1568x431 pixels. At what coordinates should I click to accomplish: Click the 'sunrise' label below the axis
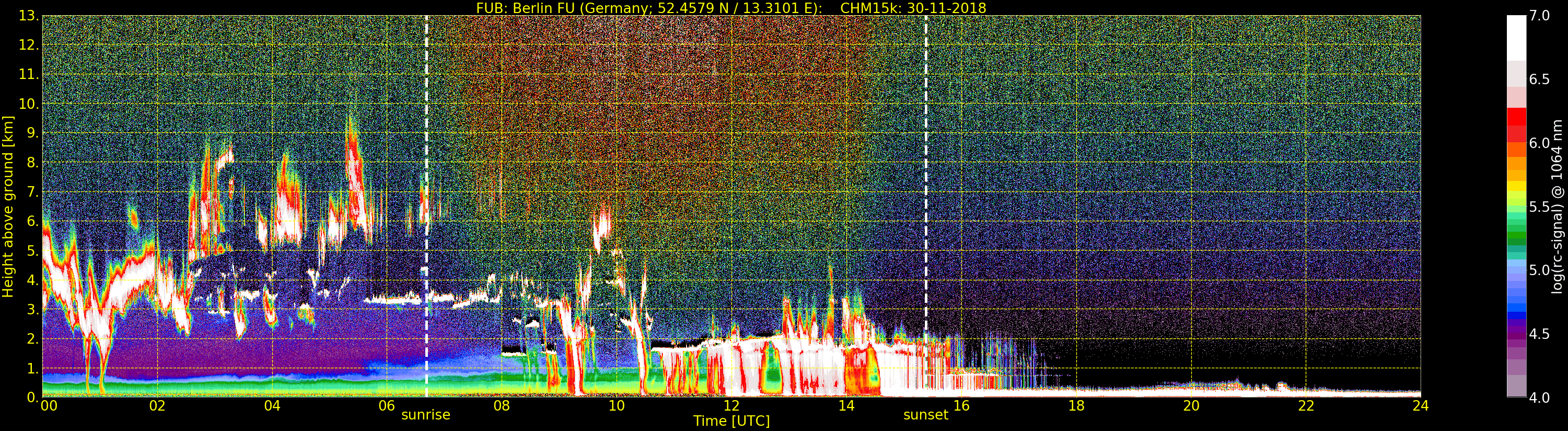pos(425,415)
